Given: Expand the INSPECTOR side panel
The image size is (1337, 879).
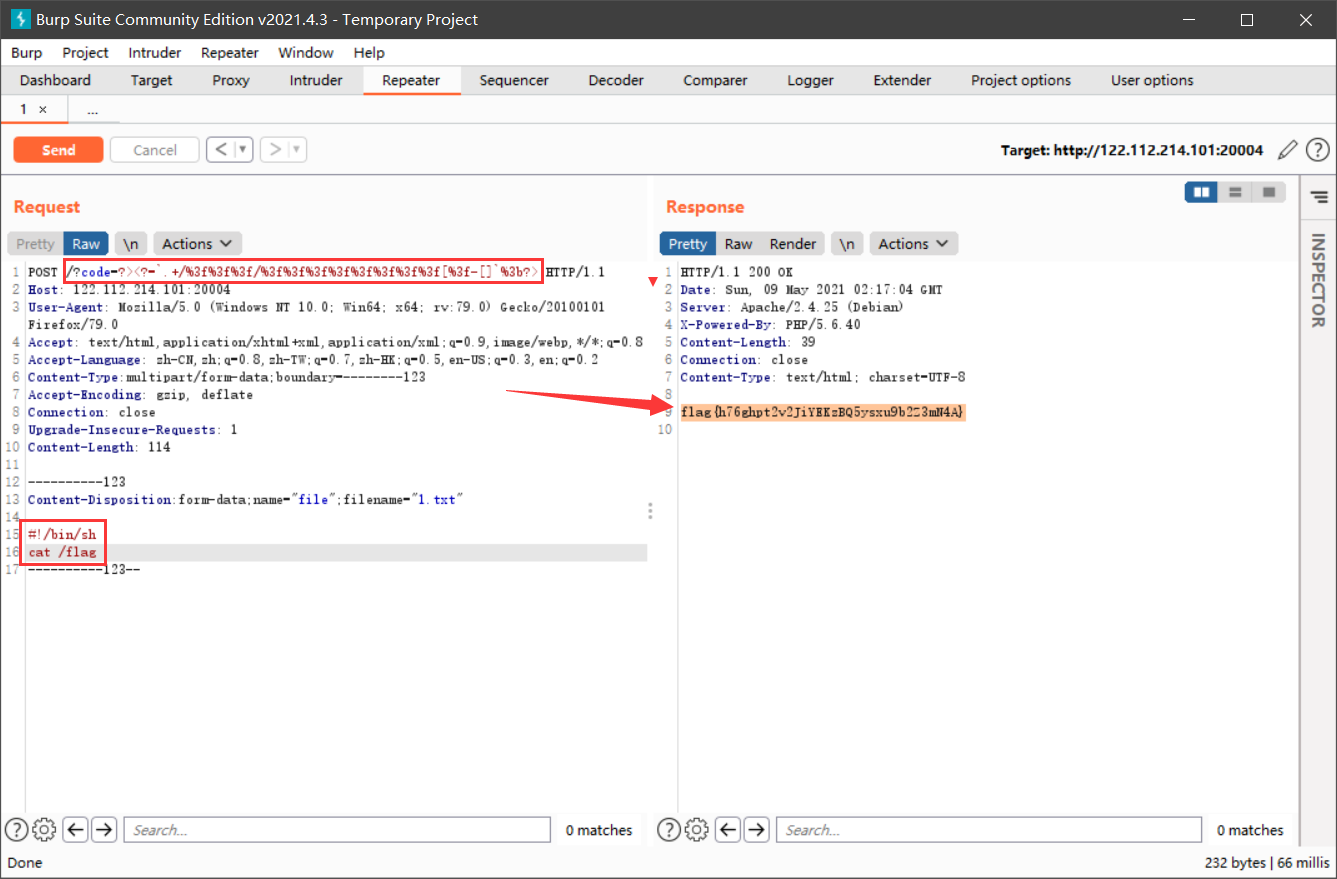Looking at the screenshot, I should coord(1318,280).
